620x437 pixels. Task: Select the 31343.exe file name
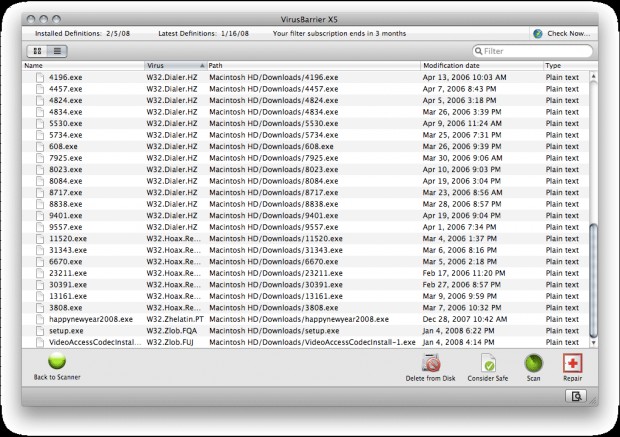click(x=68, y=250)
